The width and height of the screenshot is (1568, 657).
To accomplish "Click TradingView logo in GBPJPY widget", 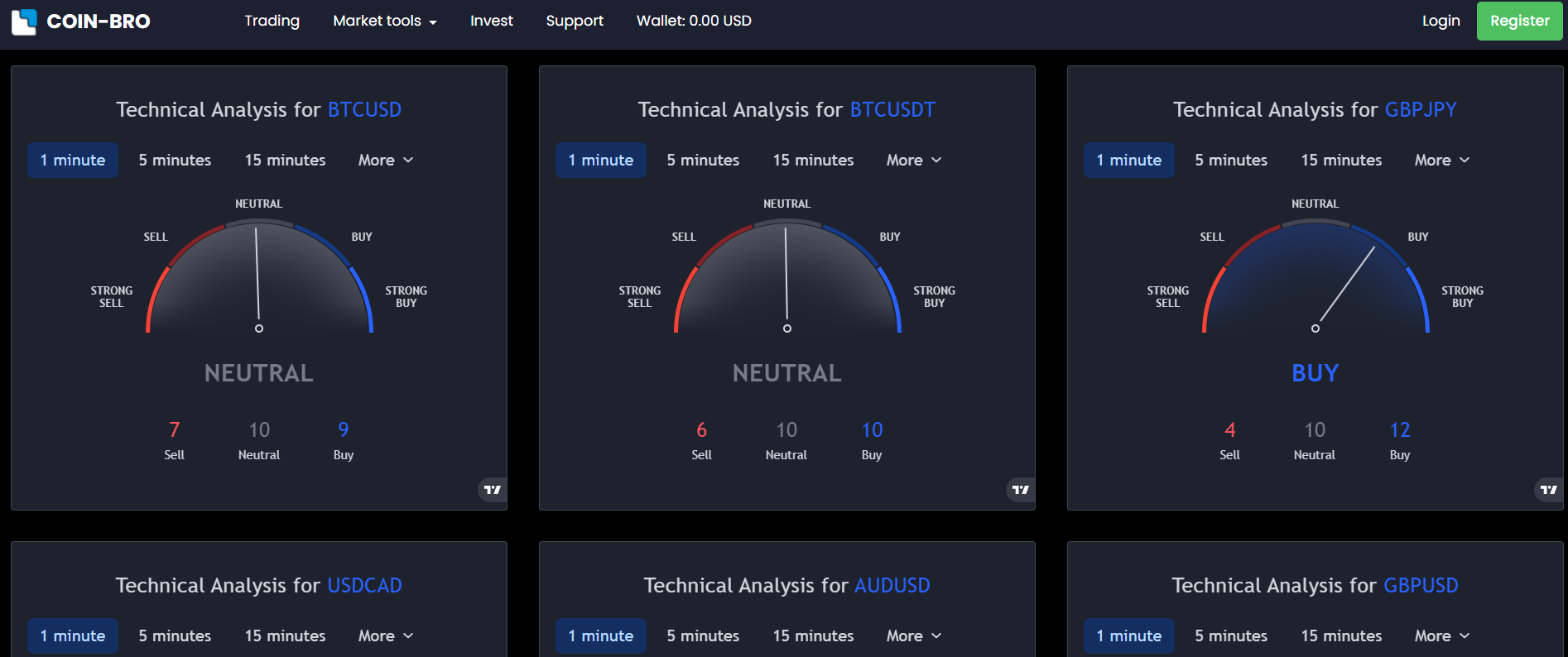I will (x=1548, y=490).
